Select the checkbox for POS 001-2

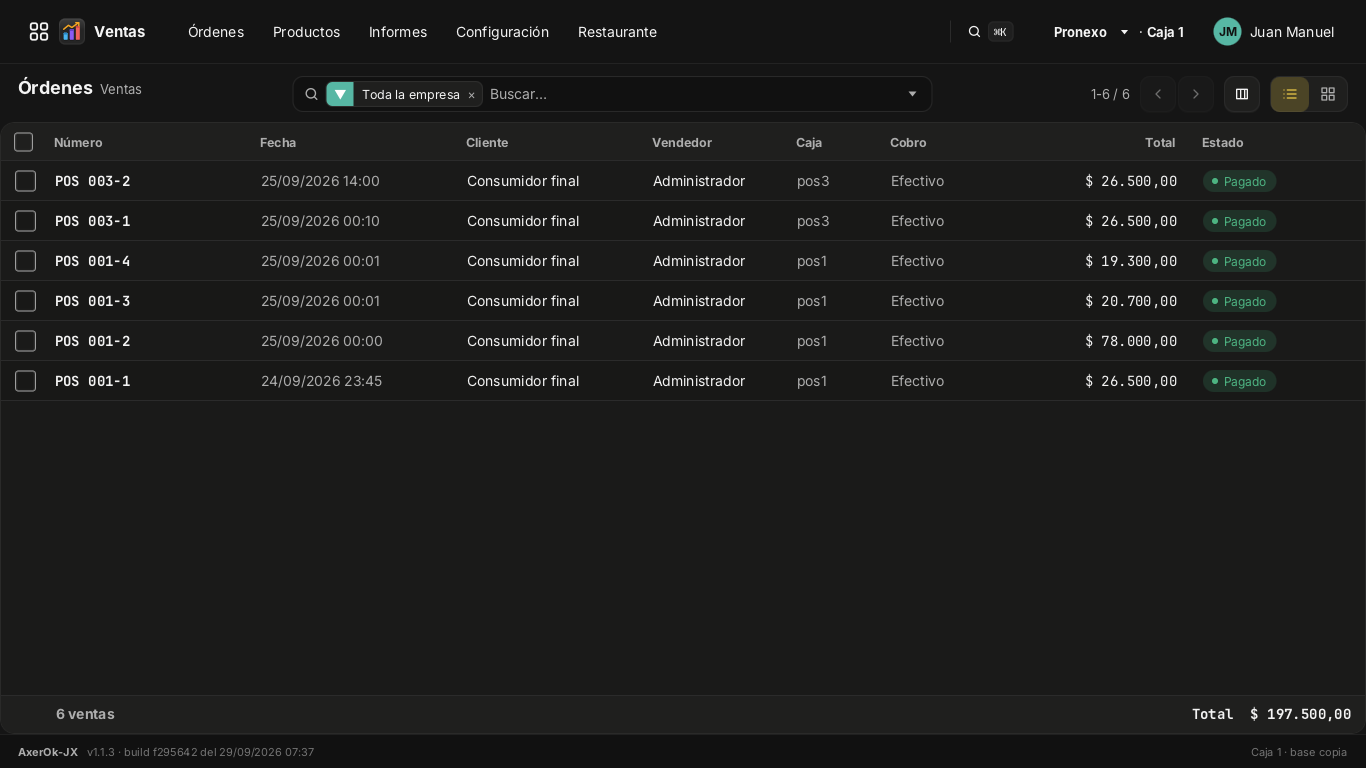pos(26,341)
